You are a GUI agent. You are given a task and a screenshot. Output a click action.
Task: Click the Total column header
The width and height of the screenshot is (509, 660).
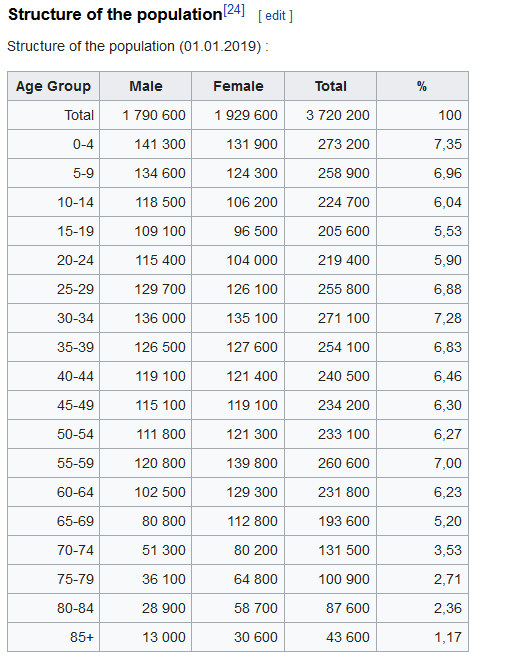(x=330, y=86)
